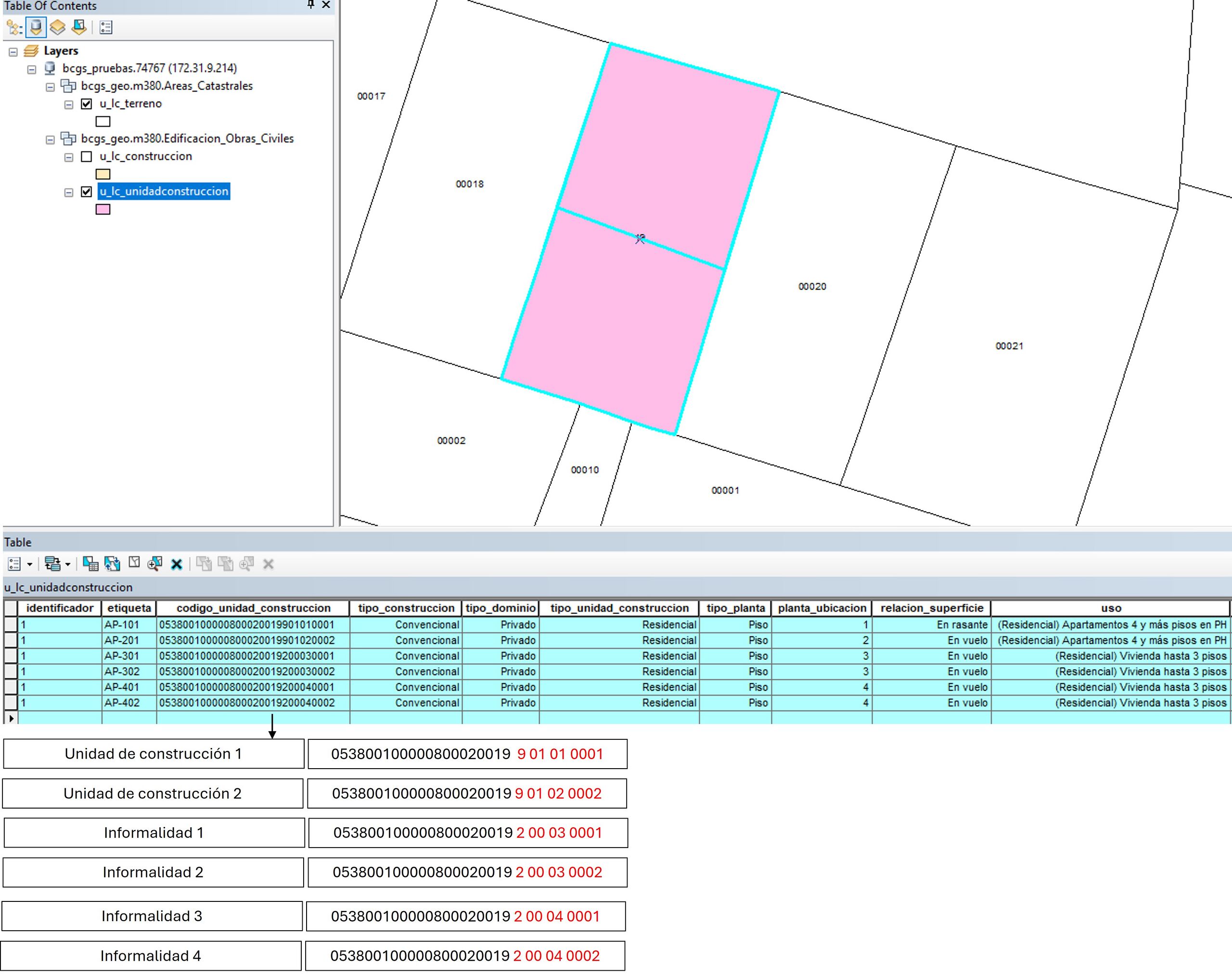
Task: Open Table Of Contents options icon
Action: tap(106, 27)
